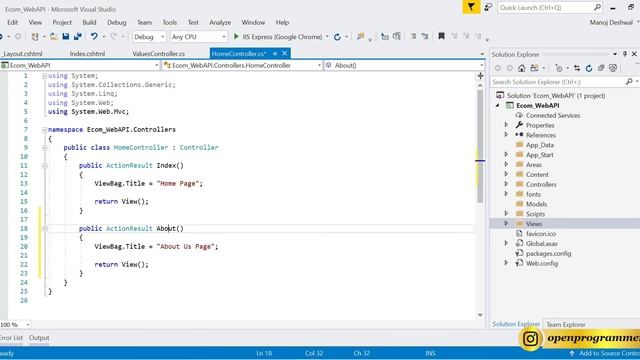This screenshot has width=640, height=360.
Task: Select the Global.asax file
Action: [542, 243]
